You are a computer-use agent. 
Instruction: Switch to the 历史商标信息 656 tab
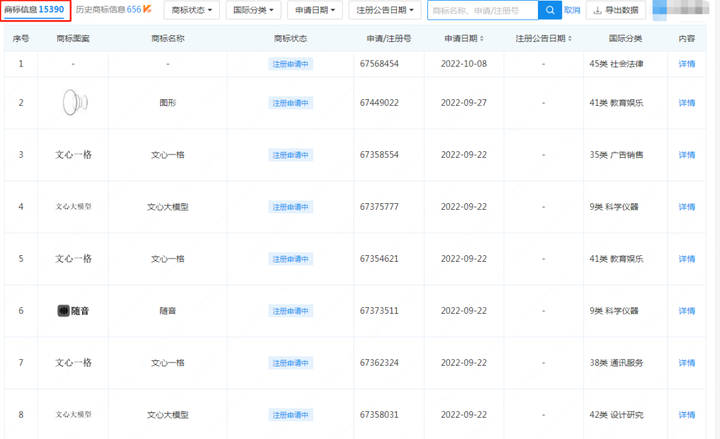pyautogui.click(x=108, y=10)
